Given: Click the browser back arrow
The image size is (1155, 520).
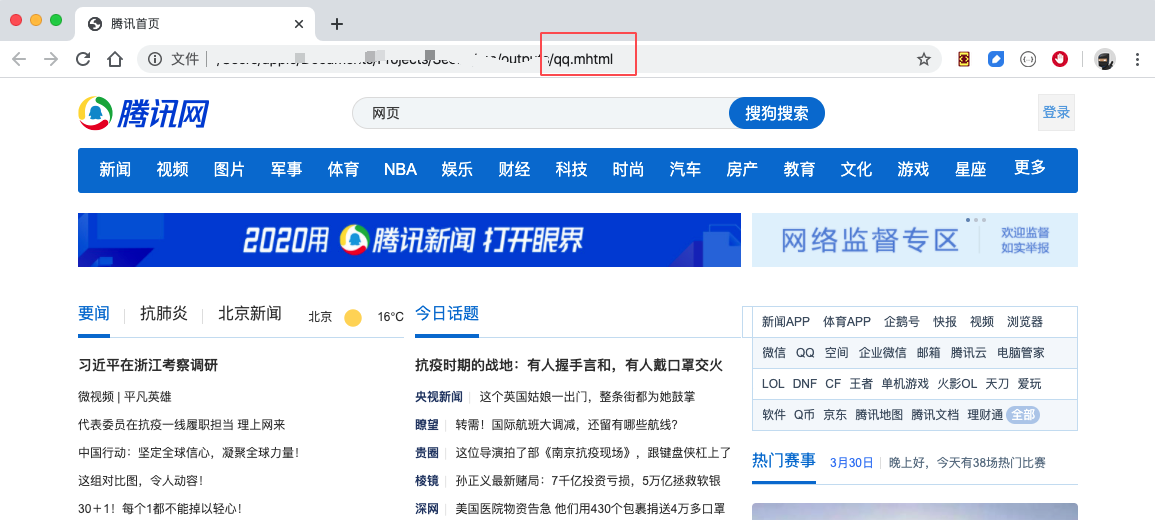Looking at the screenshot, I should [x=18, y=60].
